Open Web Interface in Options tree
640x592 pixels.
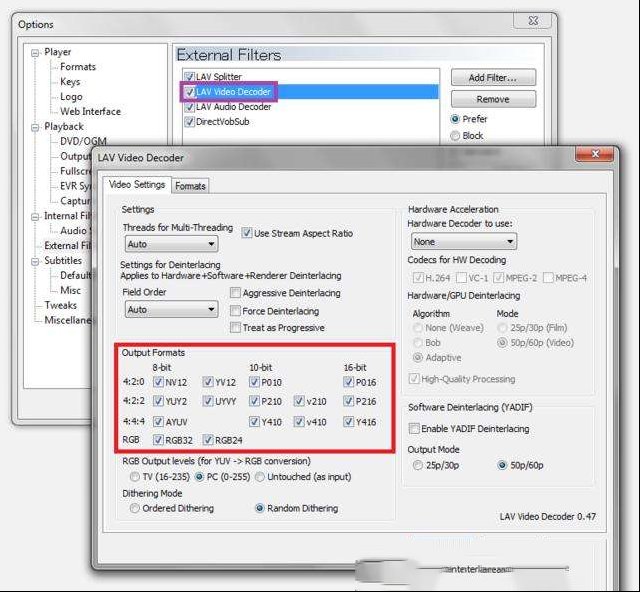pos(90,111)
